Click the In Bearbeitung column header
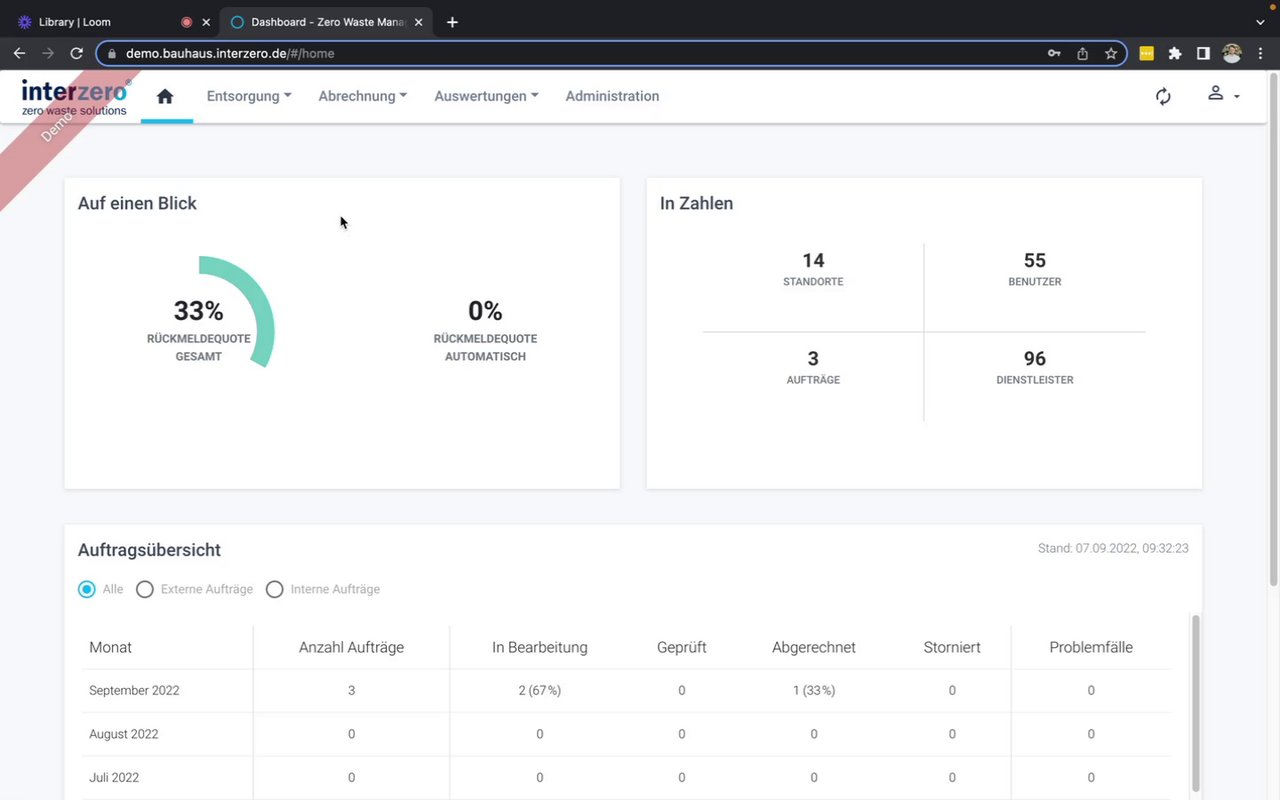 pos(540,647)
